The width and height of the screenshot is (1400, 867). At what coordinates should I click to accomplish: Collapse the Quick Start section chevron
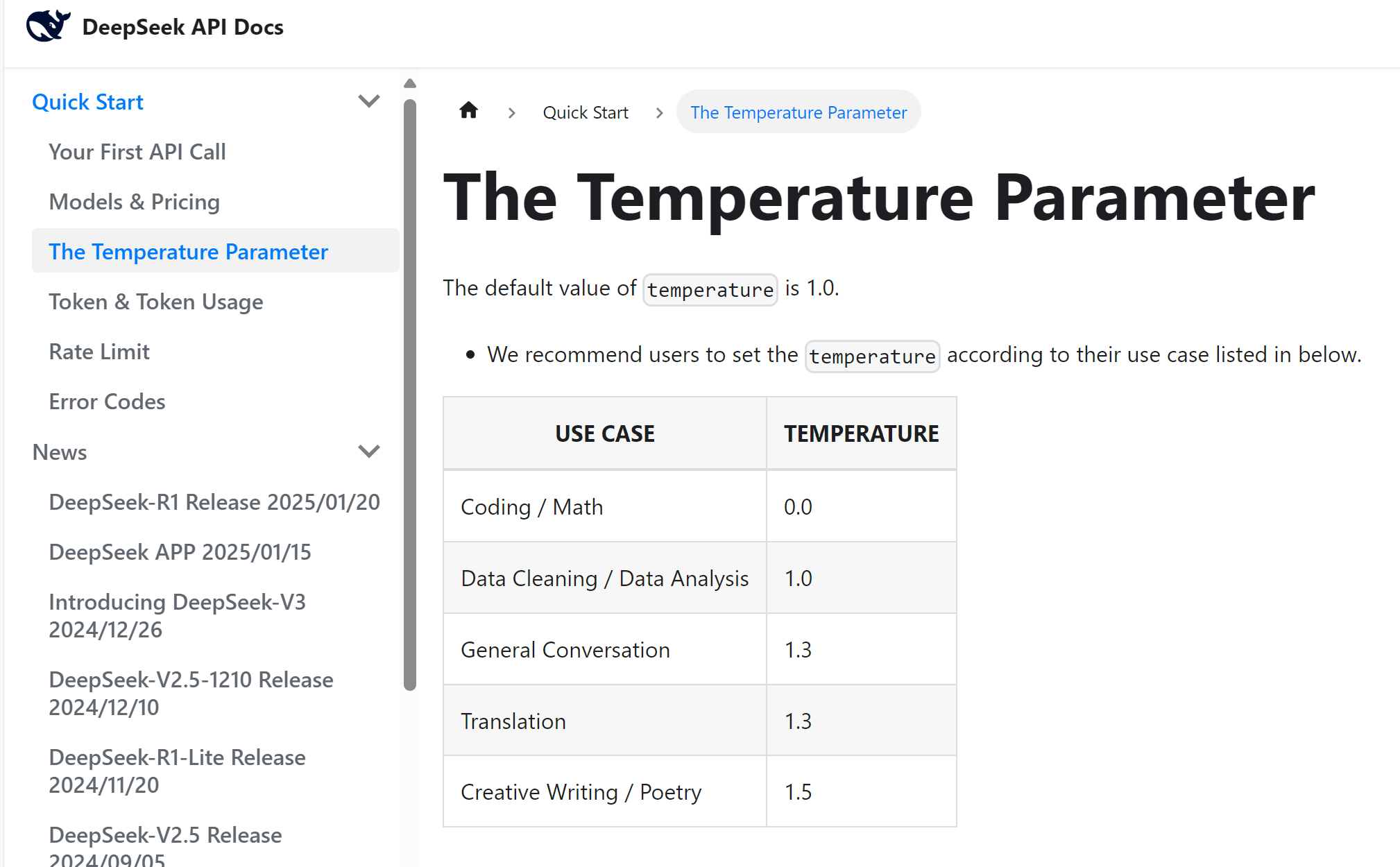(x=369, y=101)
